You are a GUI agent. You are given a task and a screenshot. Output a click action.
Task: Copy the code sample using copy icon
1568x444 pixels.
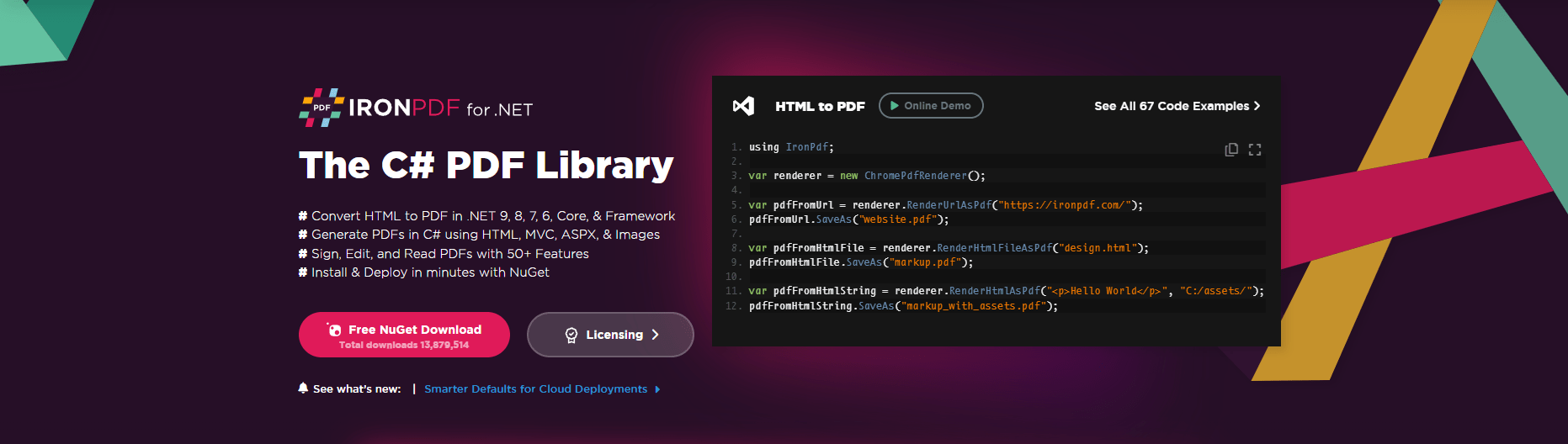coord(1231,150)
